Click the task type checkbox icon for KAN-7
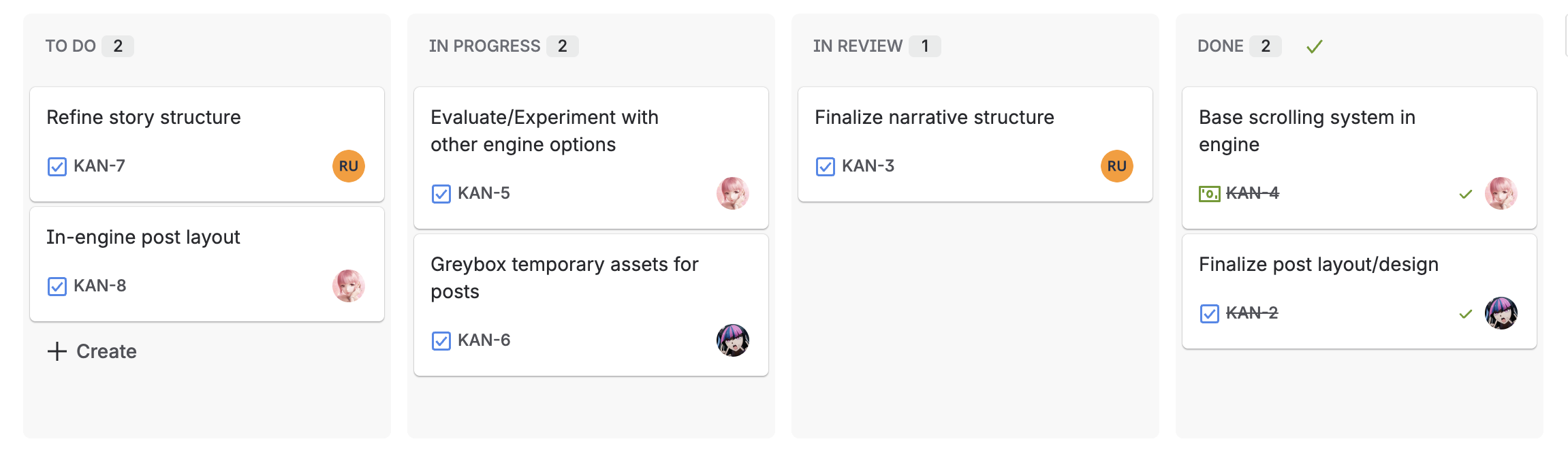This screenshot has height=467, width=1568. [57, 167]
